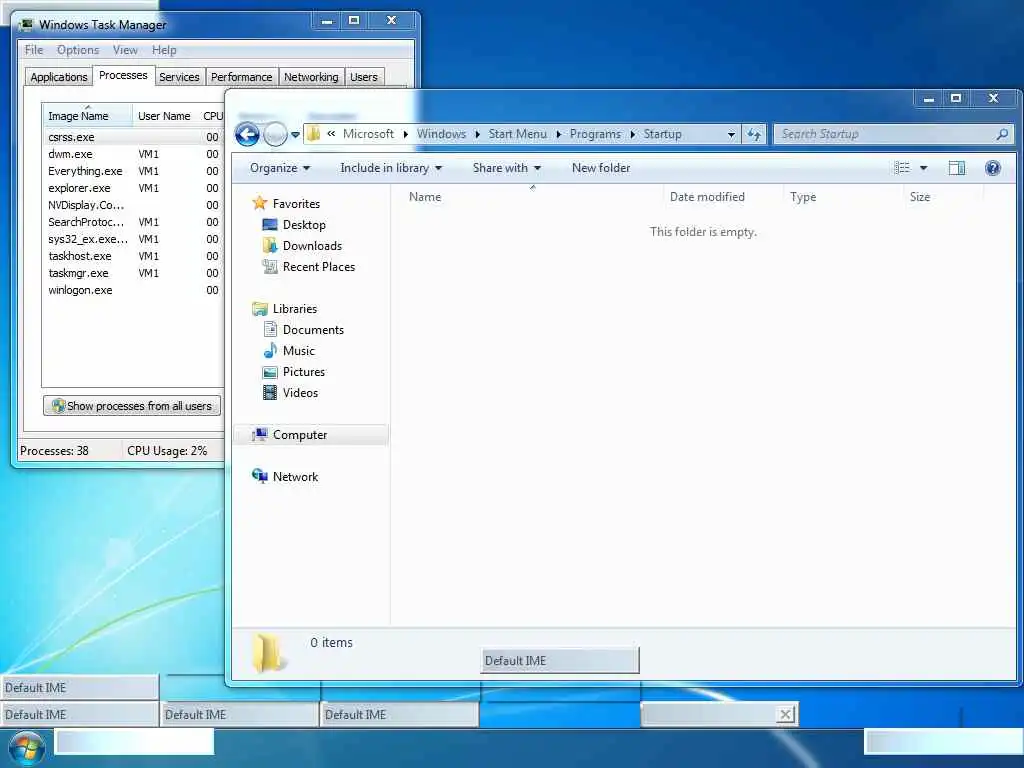Open Desktop in Favorites

304,225
